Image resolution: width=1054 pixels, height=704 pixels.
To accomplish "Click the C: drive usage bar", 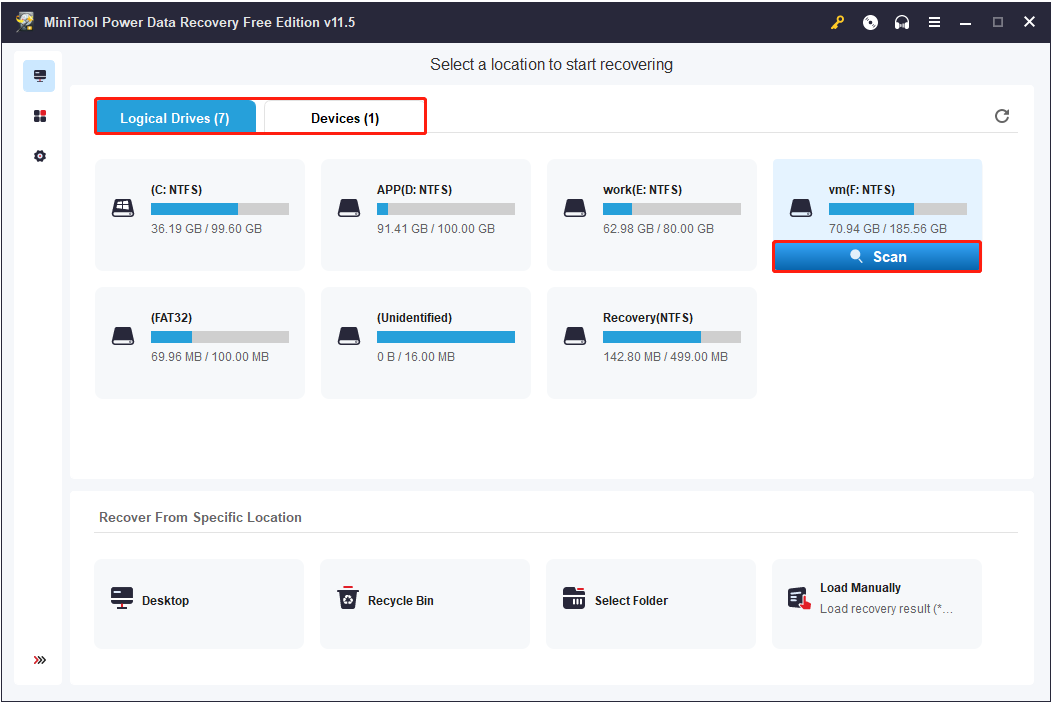I will pyautogui.click(x=220, y=209).
